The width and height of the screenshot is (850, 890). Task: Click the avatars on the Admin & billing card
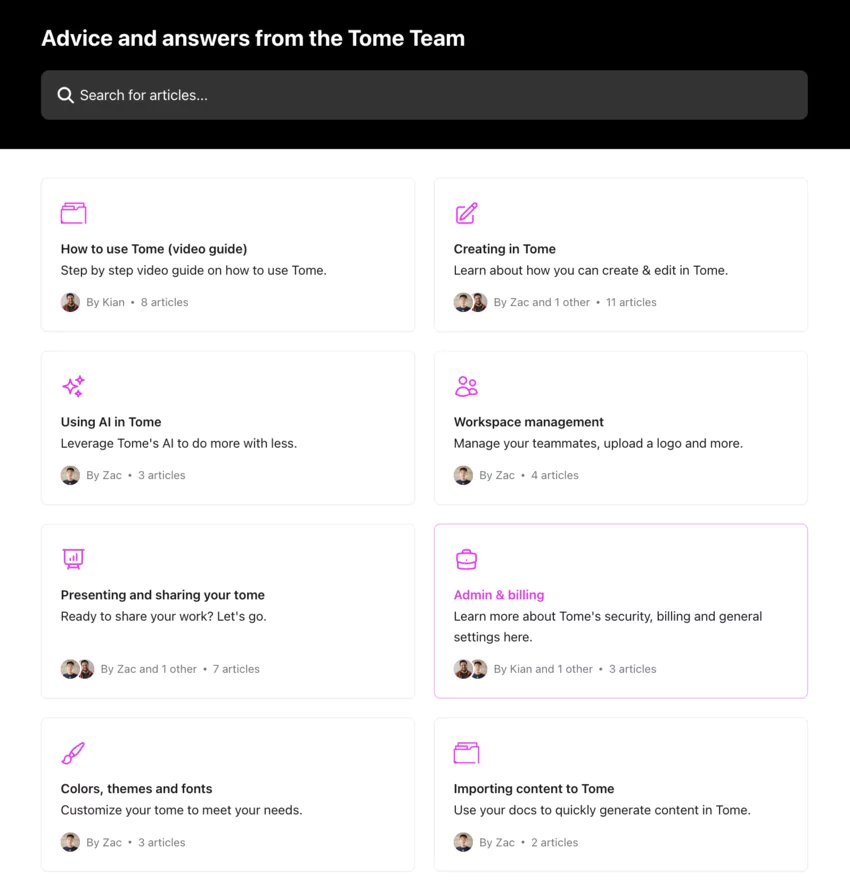click(470, 668)
